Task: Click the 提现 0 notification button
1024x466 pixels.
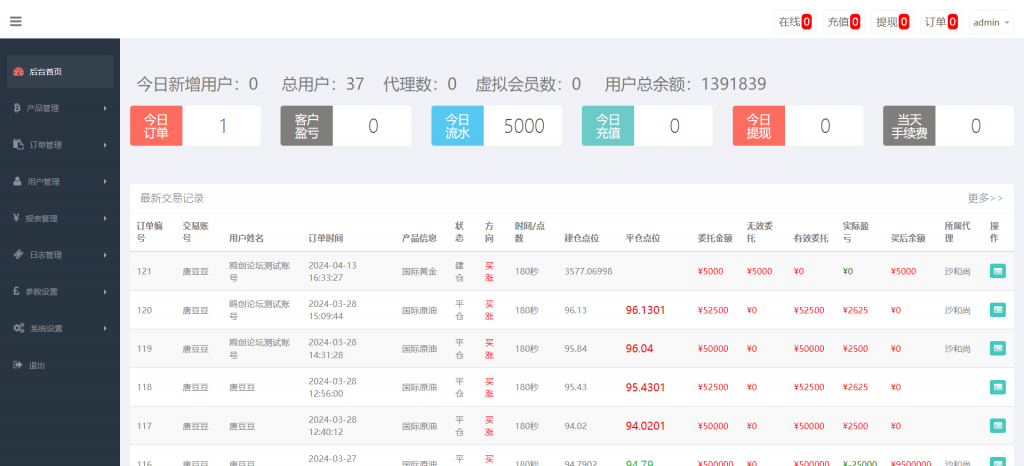Action: point(892,22)
